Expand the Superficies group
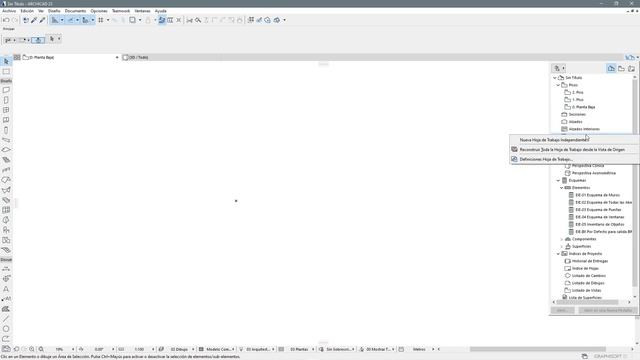 click(x=561, y=247)
